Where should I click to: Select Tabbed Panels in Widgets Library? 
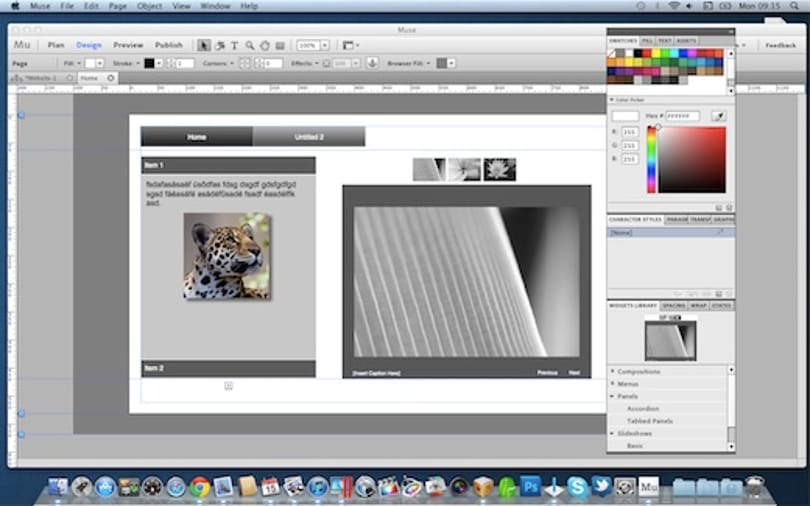tap(649, 421)
